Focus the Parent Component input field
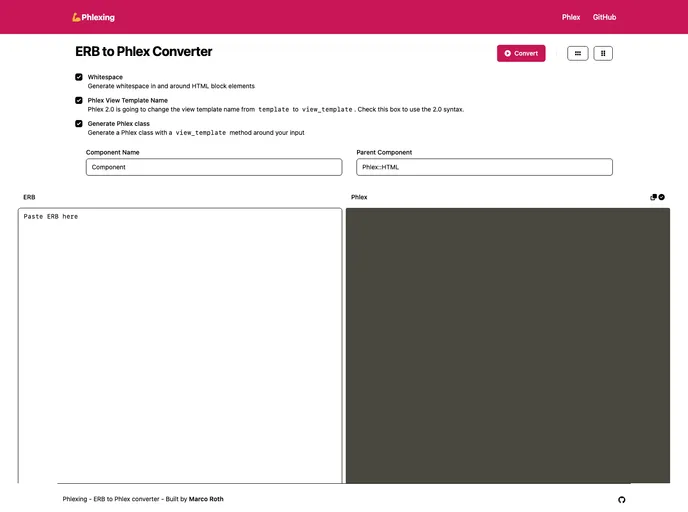Screen dimensions: 688x512 coord(484,167)
